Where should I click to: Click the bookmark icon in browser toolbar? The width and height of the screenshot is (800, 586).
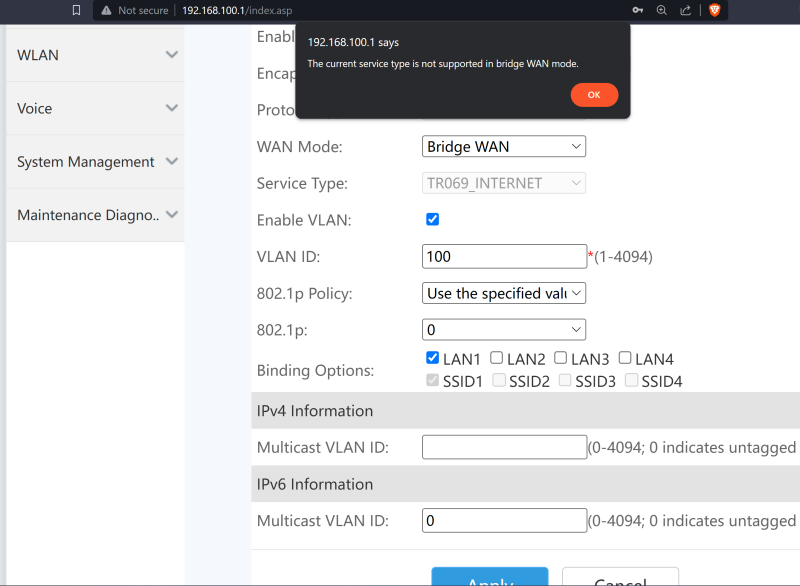click(77, 10)
